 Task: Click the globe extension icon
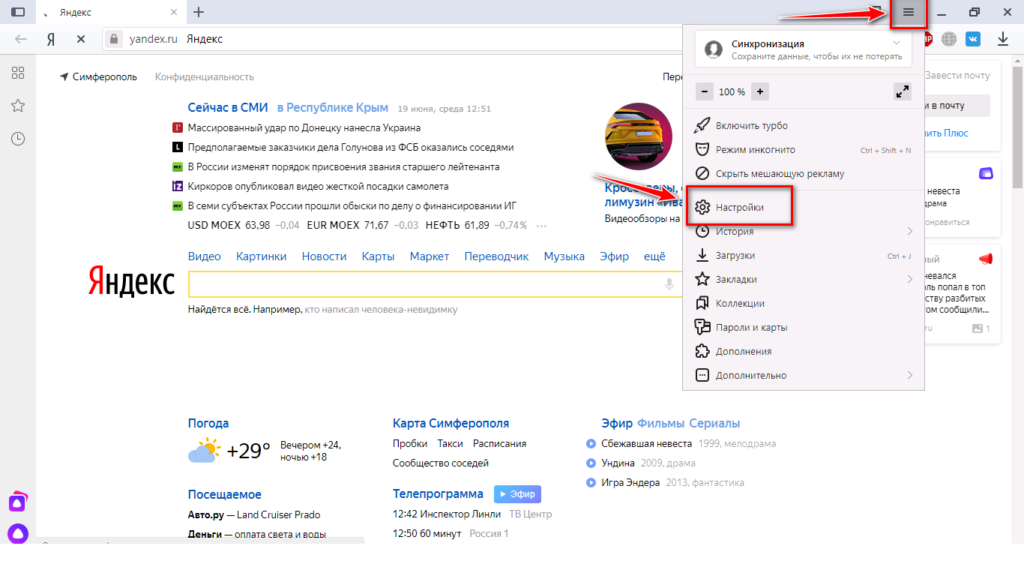pyautogui.click(x=949, y=39)
